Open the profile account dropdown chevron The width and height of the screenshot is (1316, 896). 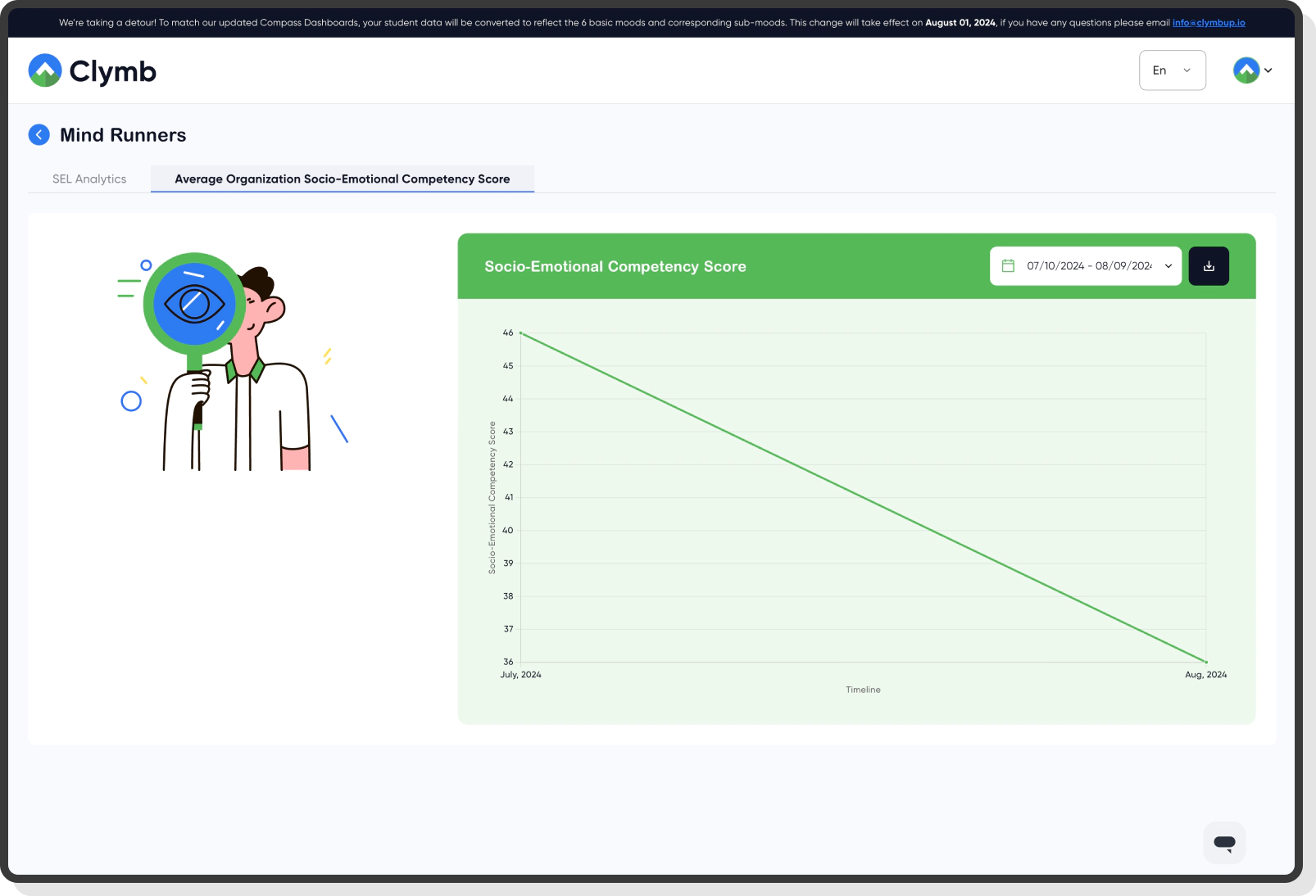pyautogui.click(x=1268, y=70)
